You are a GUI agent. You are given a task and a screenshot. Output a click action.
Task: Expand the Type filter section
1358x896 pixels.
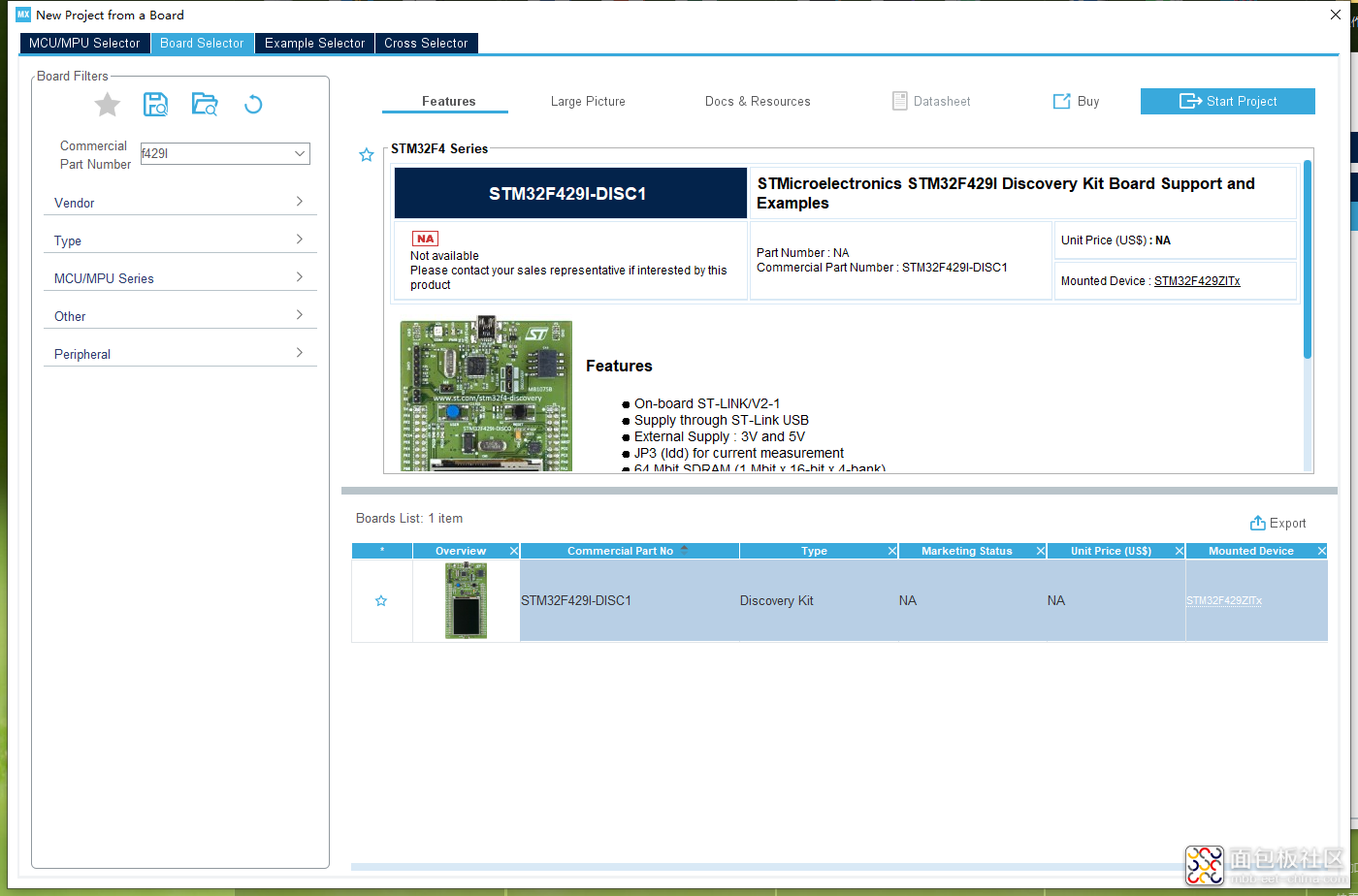(179, 240)
